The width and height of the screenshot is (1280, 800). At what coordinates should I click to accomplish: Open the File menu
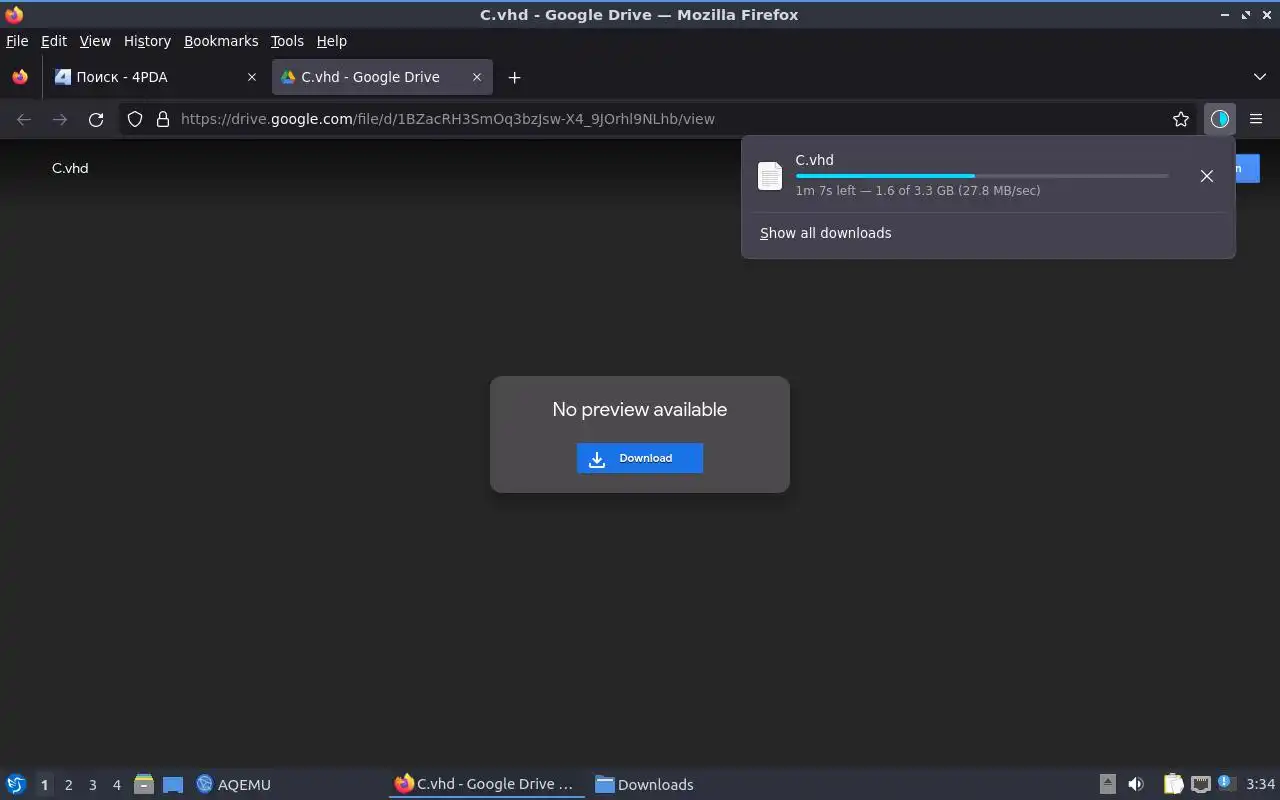click(17, 41)
